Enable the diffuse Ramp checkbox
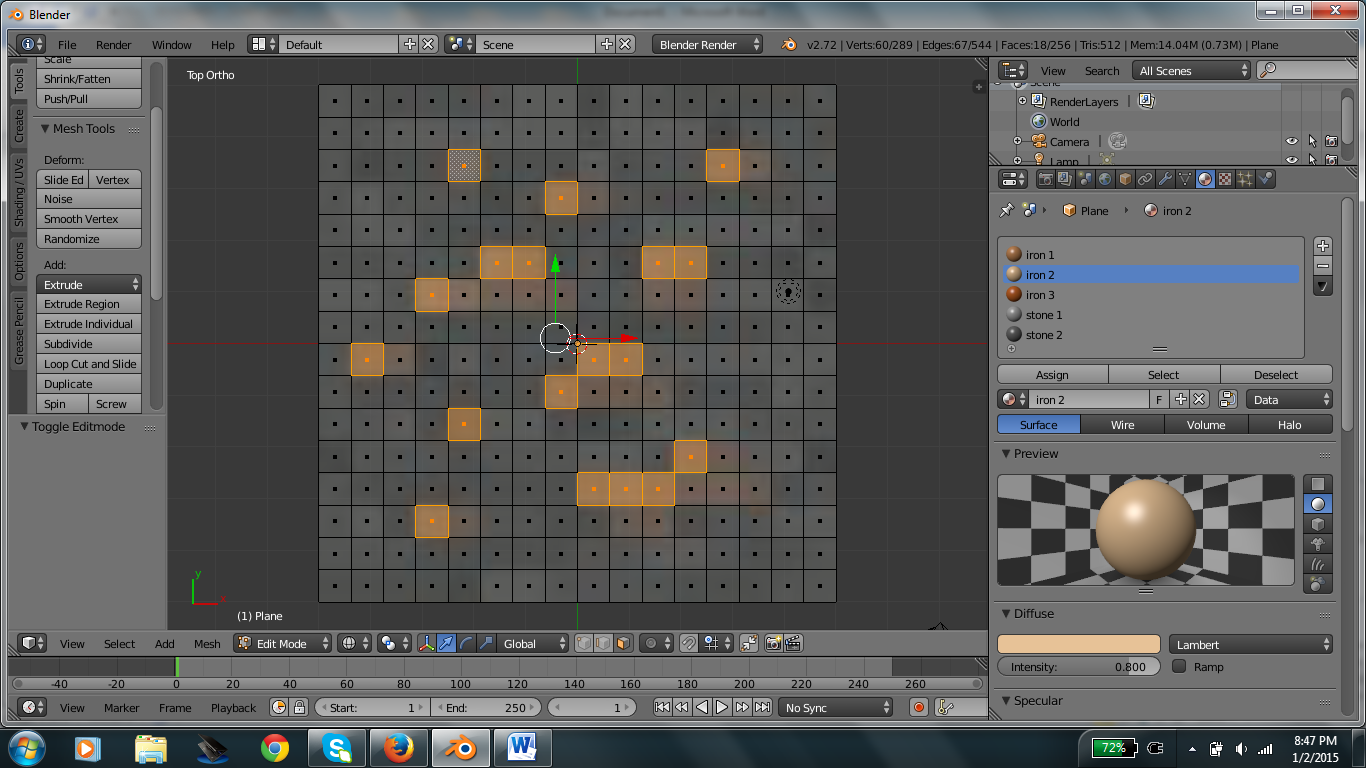Viewport: 1366px width, 768px height. (x=1179, y=666)
